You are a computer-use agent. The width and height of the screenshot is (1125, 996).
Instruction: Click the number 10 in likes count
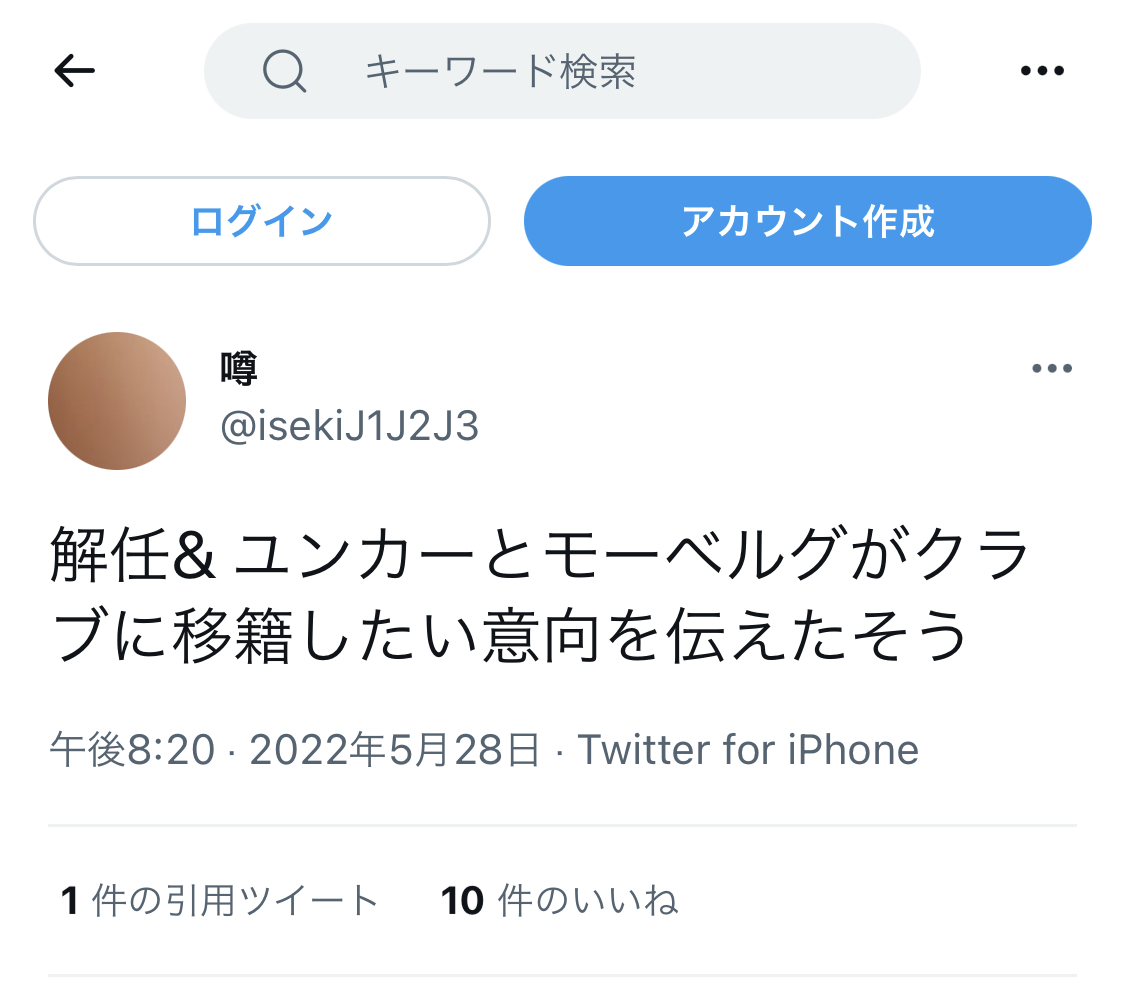(462, 901)
